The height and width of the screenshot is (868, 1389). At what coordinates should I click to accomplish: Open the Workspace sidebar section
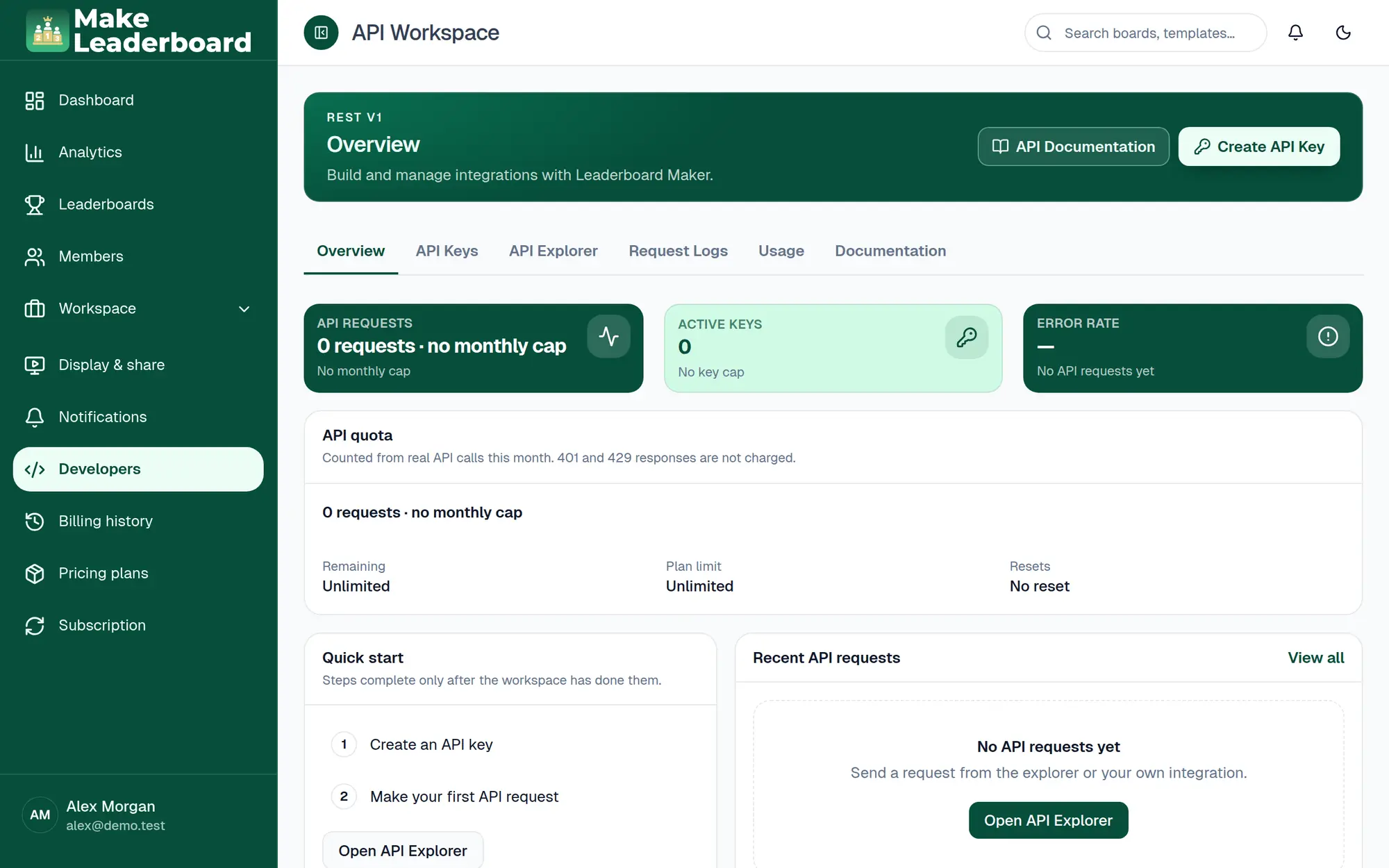138,309
